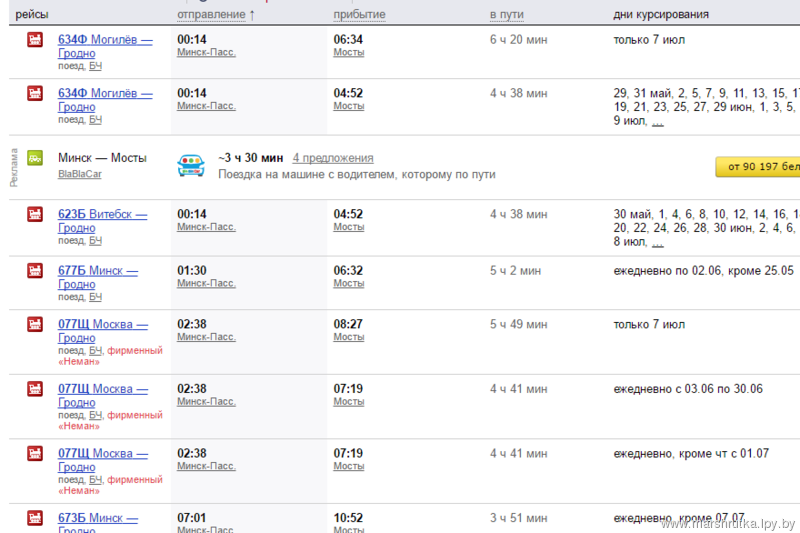Click the train icon beside 623Б Витебск — Гродно
Screen dimensions: 800x533
pyautogui.click(x=35, y=214)
